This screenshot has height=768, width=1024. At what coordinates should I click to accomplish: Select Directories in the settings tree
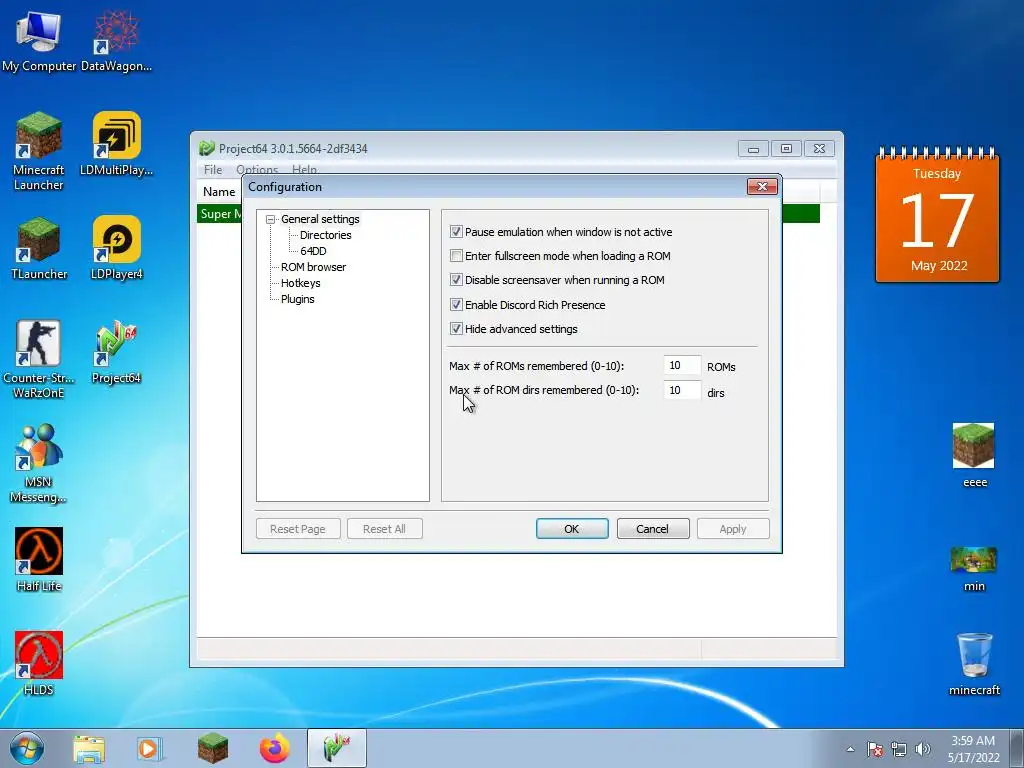click(325, 235)
